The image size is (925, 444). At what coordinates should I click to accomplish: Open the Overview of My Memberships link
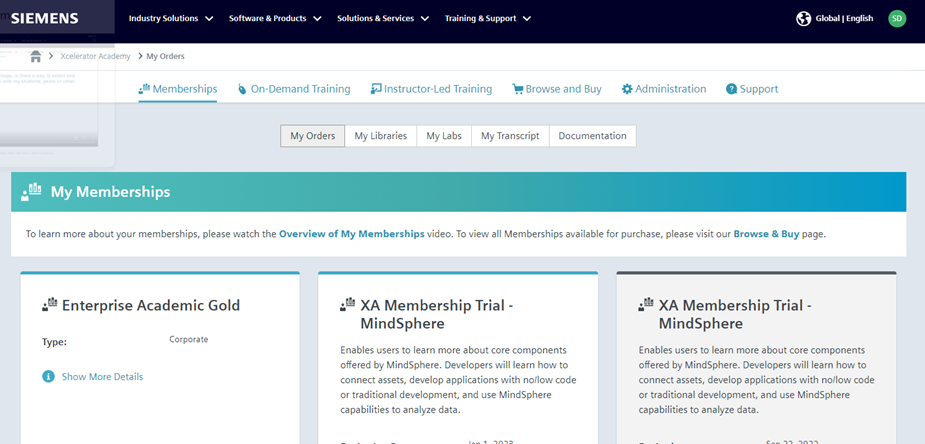click(352, 233)
